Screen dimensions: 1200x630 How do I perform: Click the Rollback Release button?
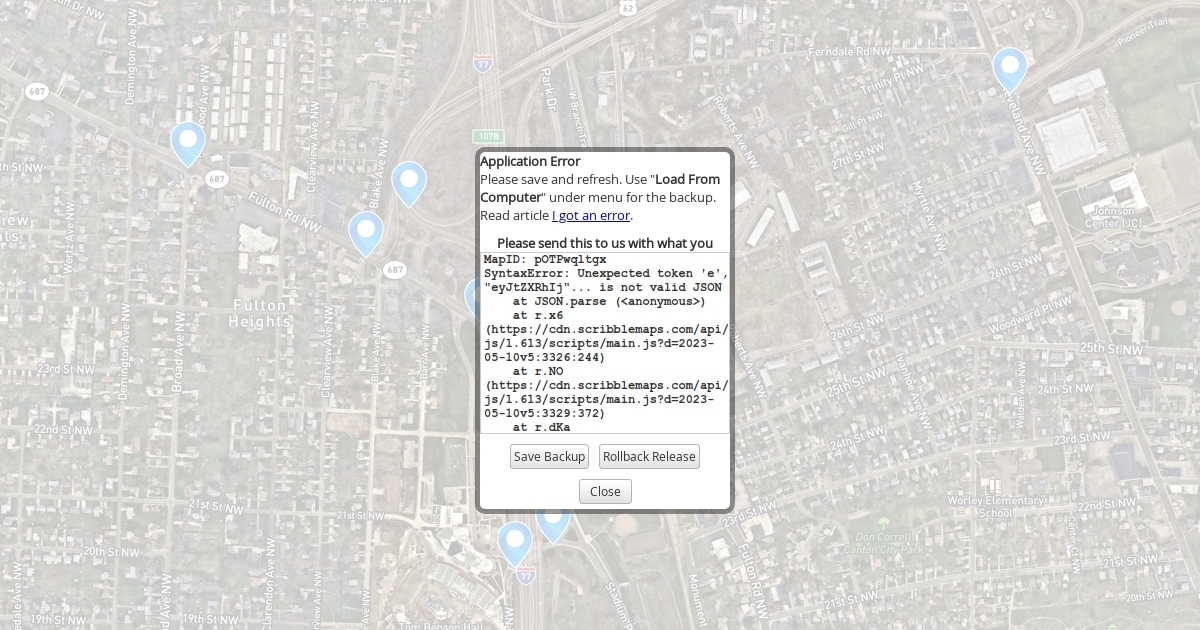[x=649, y=456]
